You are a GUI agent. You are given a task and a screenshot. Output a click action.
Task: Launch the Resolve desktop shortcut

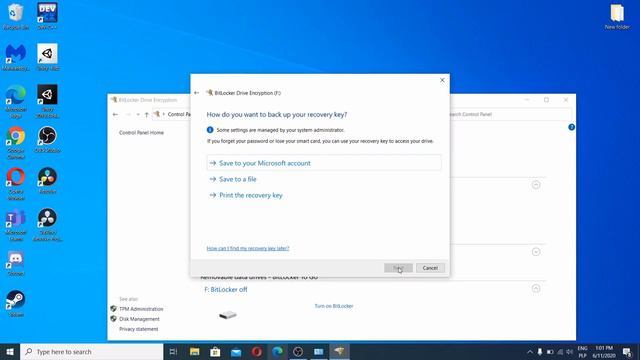coord(47,180)
